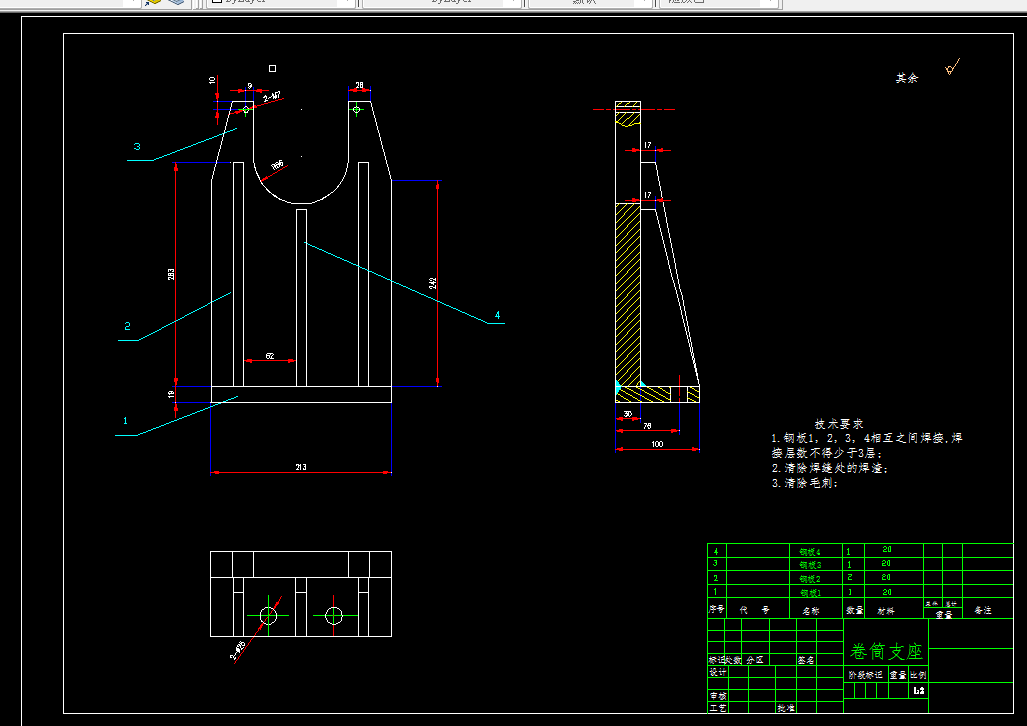1027x726 pixels.
Task: Click the 1:2 scale value
Action: [x=918, y=691]
